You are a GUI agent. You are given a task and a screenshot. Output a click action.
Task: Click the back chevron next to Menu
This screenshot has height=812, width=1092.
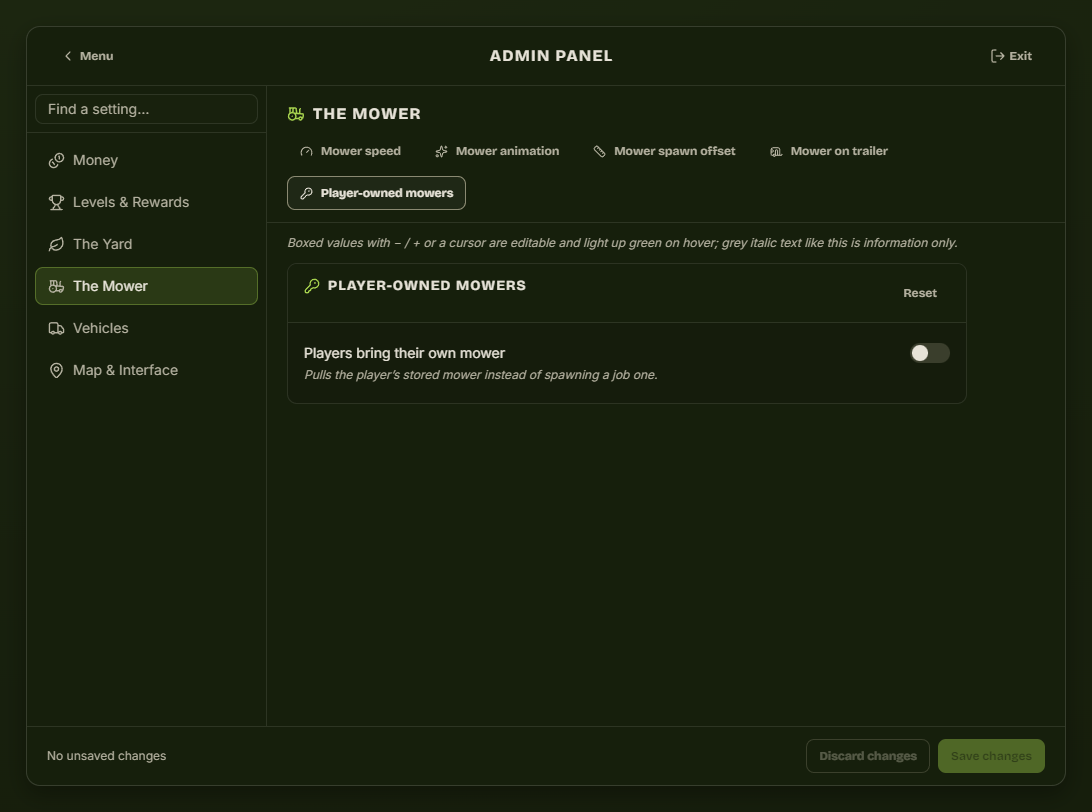pos(68,56)
